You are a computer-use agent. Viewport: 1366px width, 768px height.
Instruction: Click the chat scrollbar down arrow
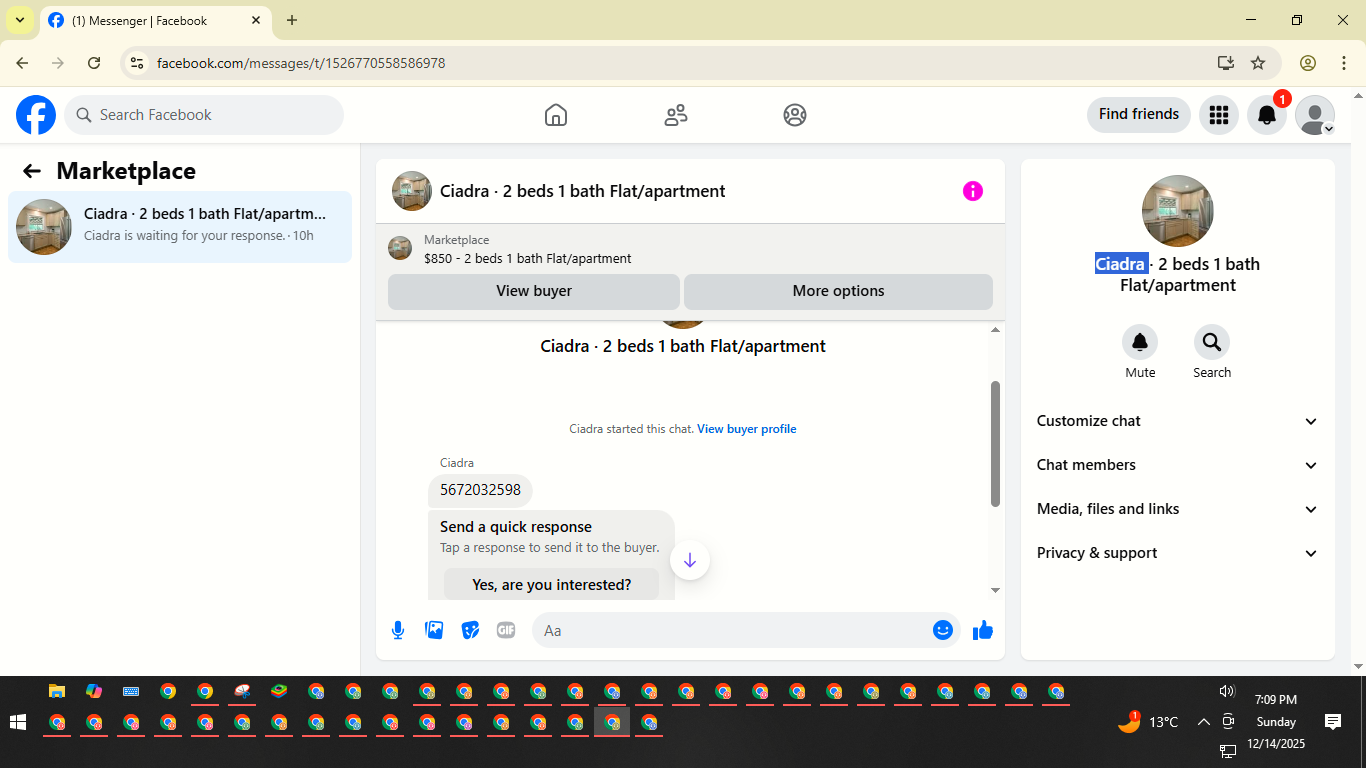click(995, 591)
